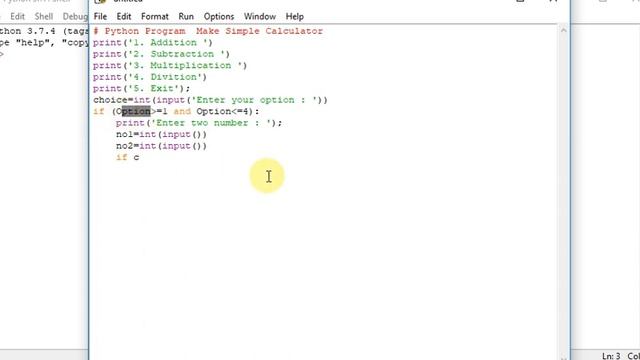Click the line no1=int(input())

(161, 134)
